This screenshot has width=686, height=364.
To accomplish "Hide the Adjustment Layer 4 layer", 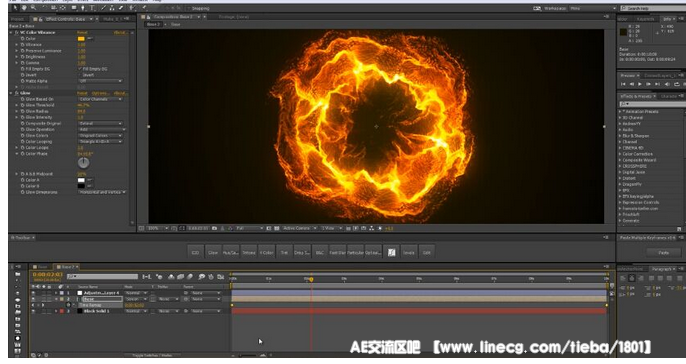I will pos(33,293).
